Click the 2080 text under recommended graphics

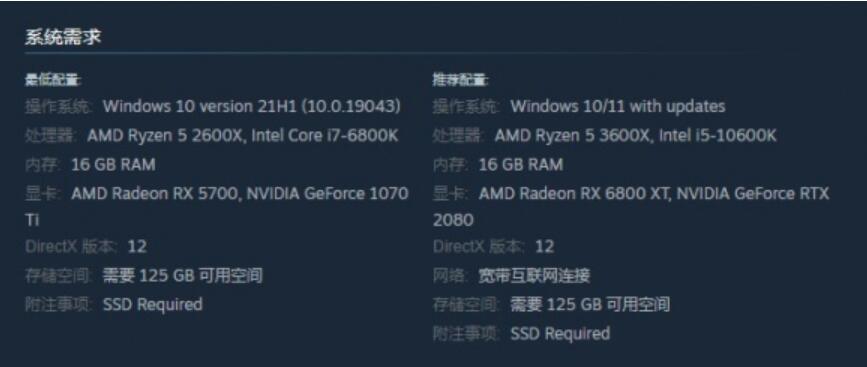(x=453, y=220)
